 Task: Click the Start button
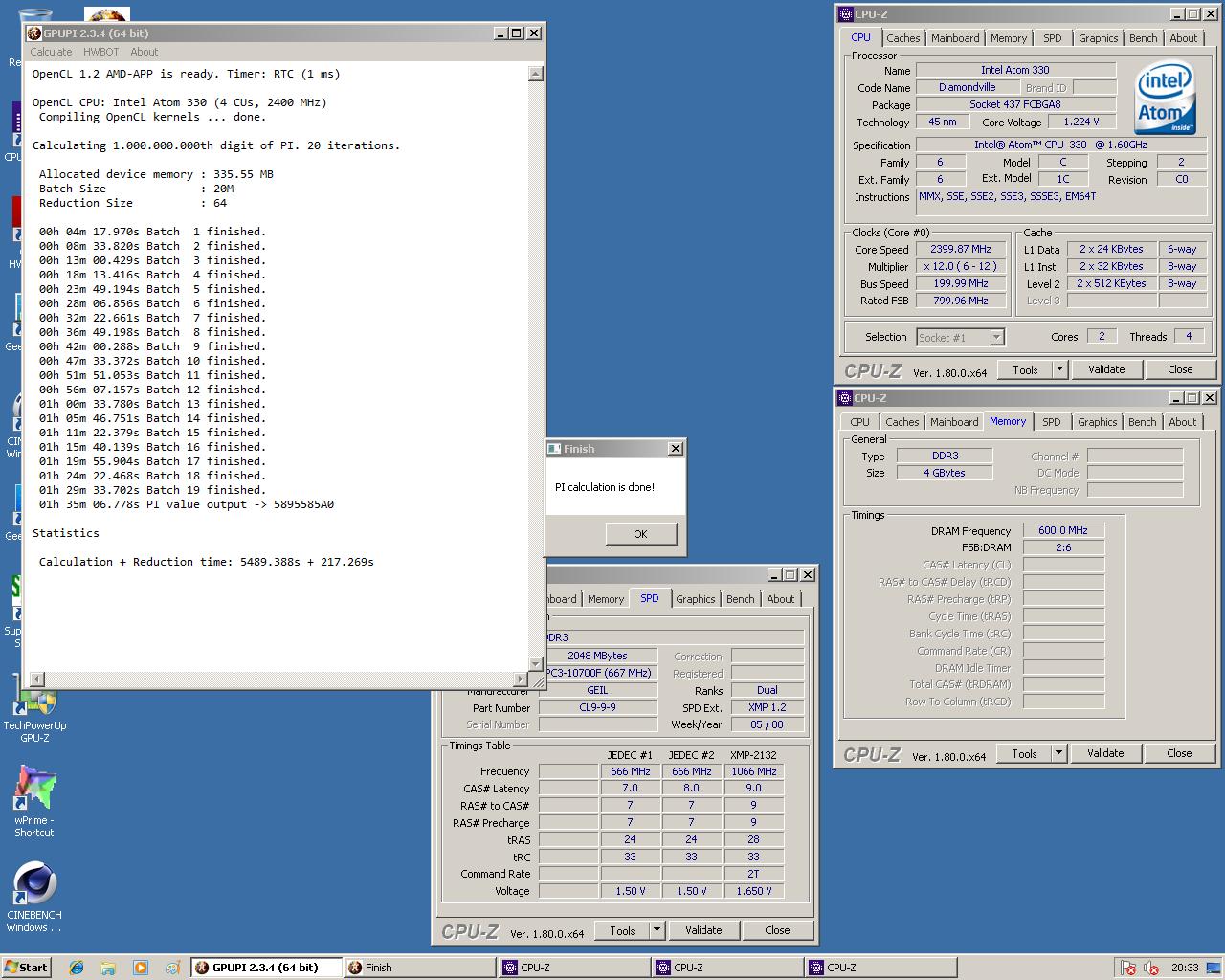pyautogui.click(x=27, y=968)
